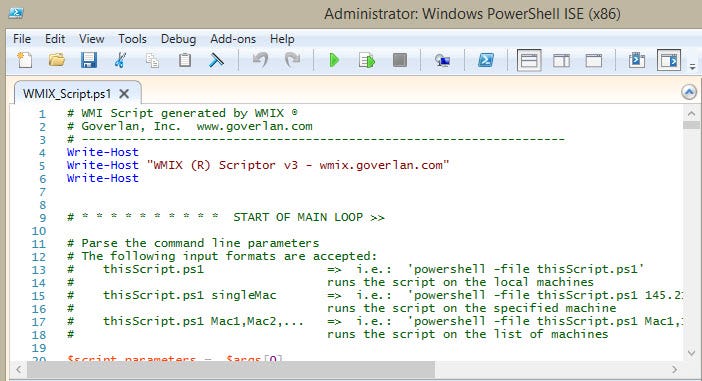Open the toolbar overflow options arrow
This screenshot has height=381, width=702.
tap(692, 67)
